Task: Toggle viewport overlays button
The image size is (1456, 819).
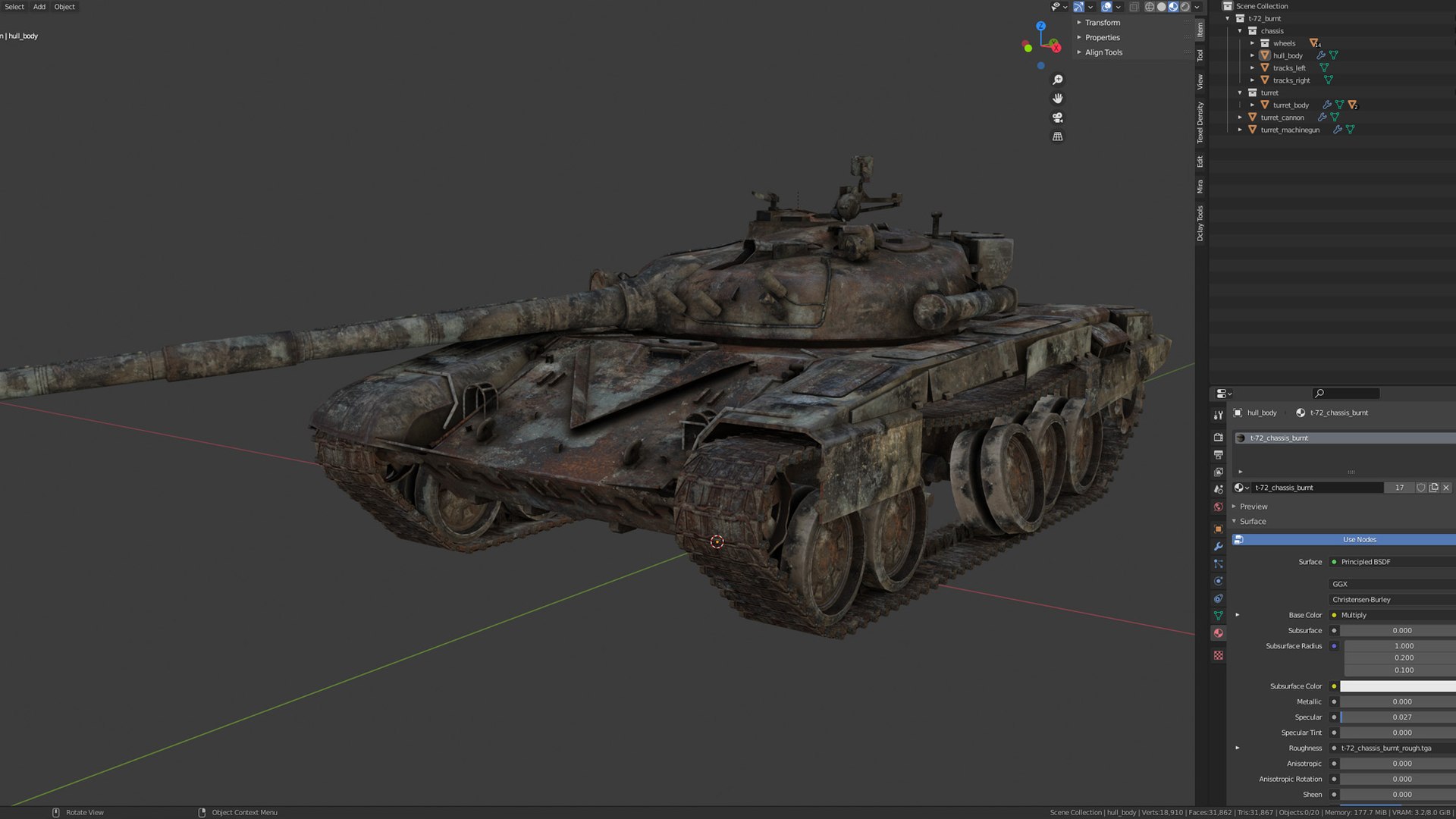Action: tap(1106, 7)
